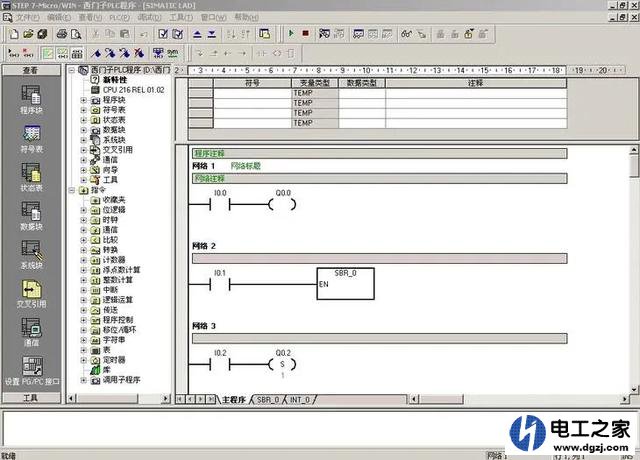Open System Block from the View sidebar
This screenshot has height=460, width=640.
tap(31, 255)
